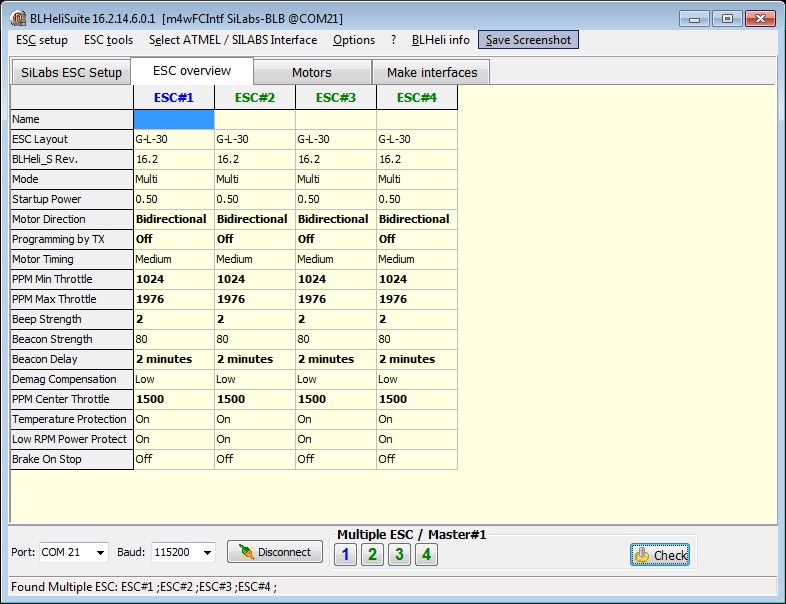Open the ESC setup menu
The image size is (786, 604).
(42, 40)
